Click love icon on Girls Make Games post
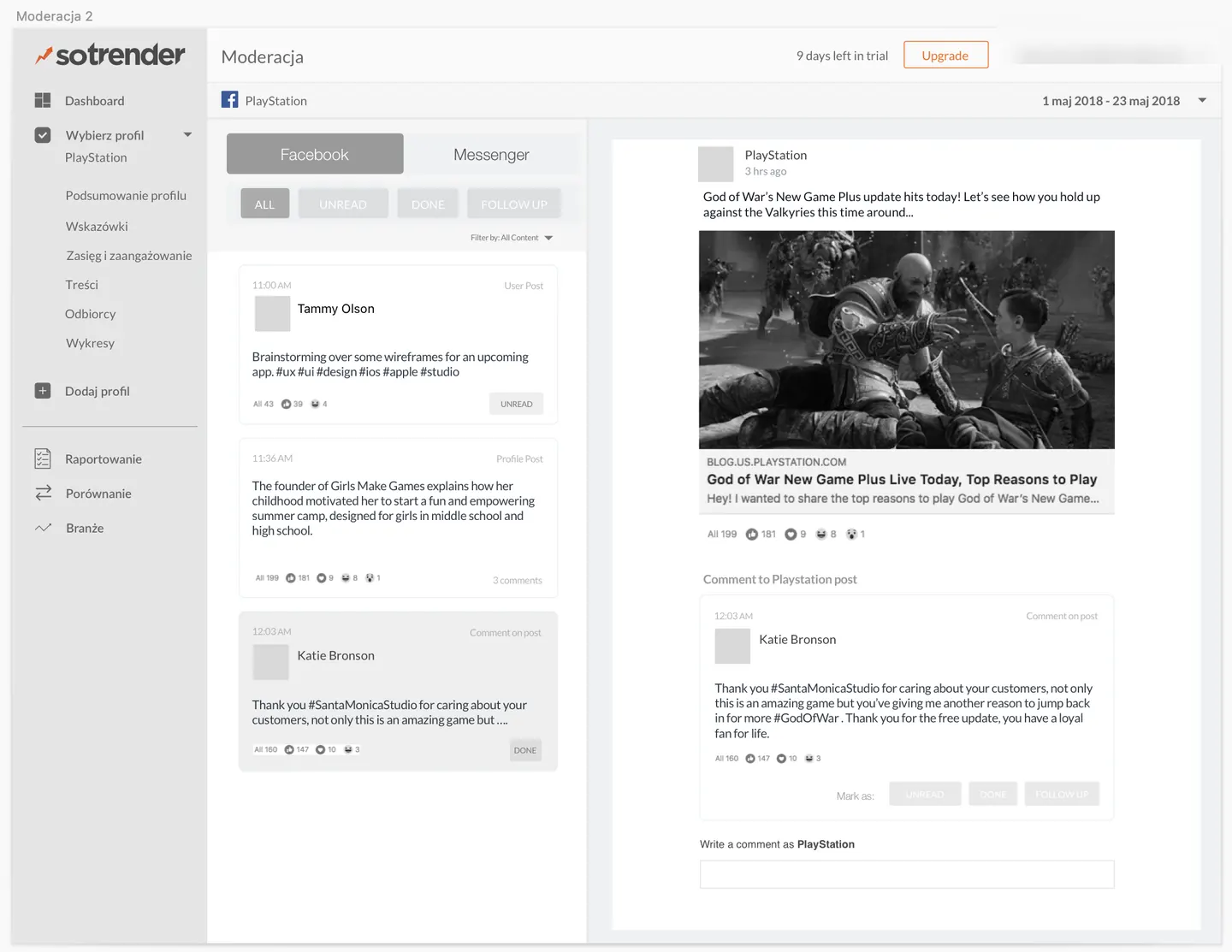 [x=322, y=577]
